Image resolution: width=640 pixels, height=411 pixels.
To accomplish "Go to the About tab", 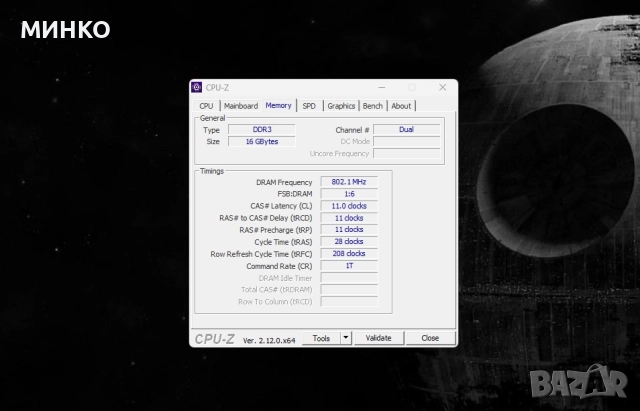I will point(401,106).
